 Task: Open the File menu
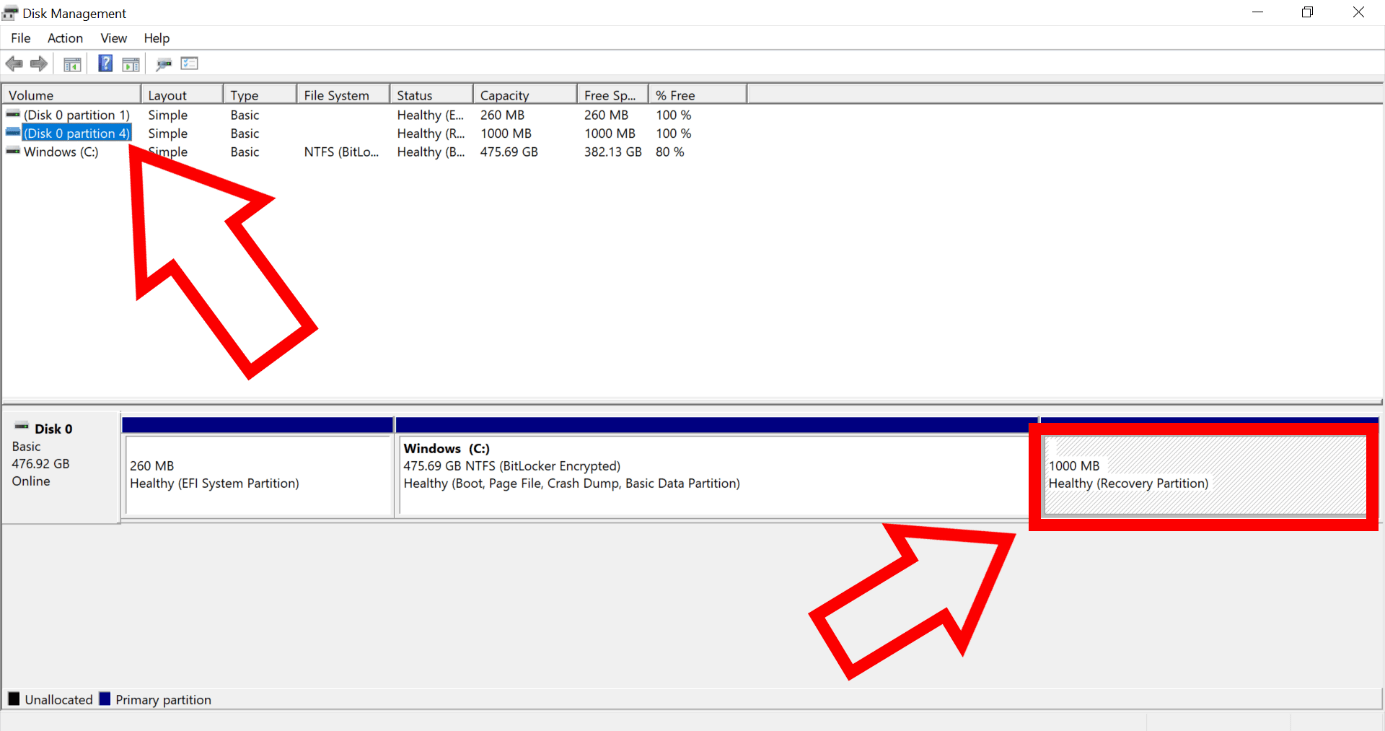coord(20,38)
